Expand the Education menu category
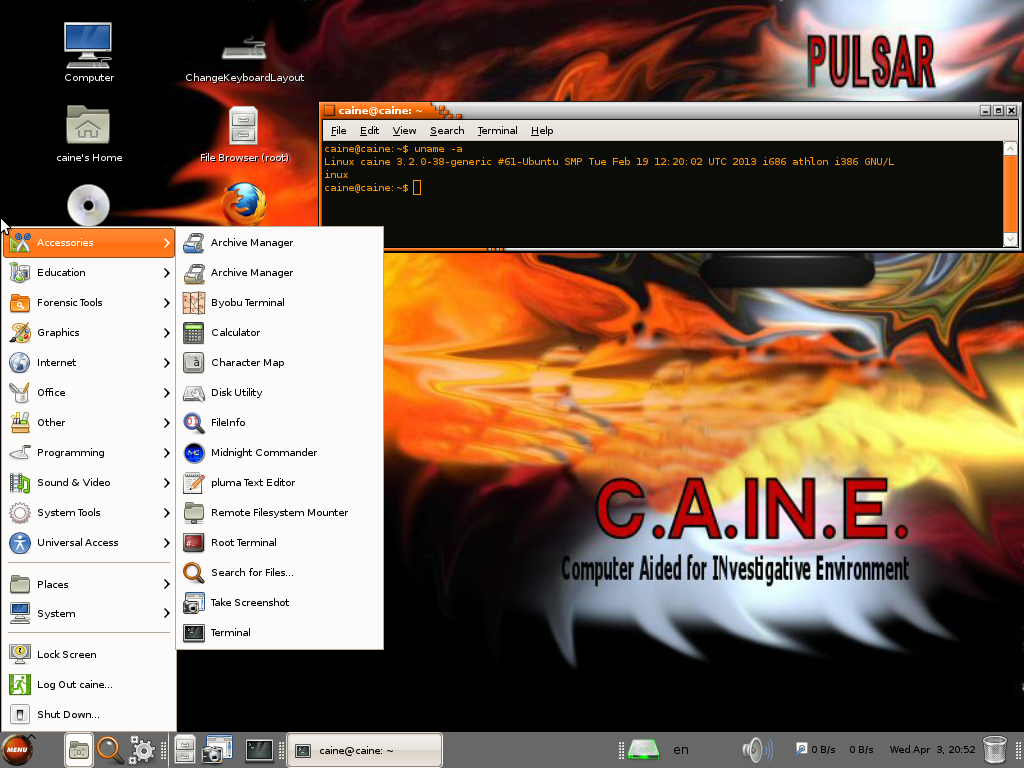This screenshot has width=1024, height=768. tap(89, 272)
